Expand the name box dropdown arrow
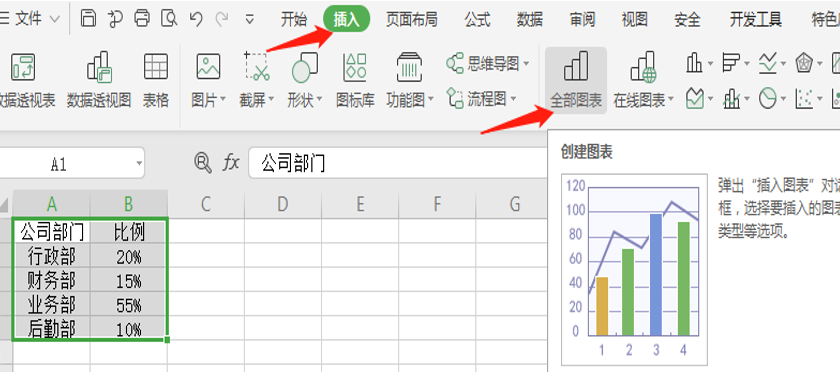The width and height of the screenshot is (840, 372). coord(139,163)
